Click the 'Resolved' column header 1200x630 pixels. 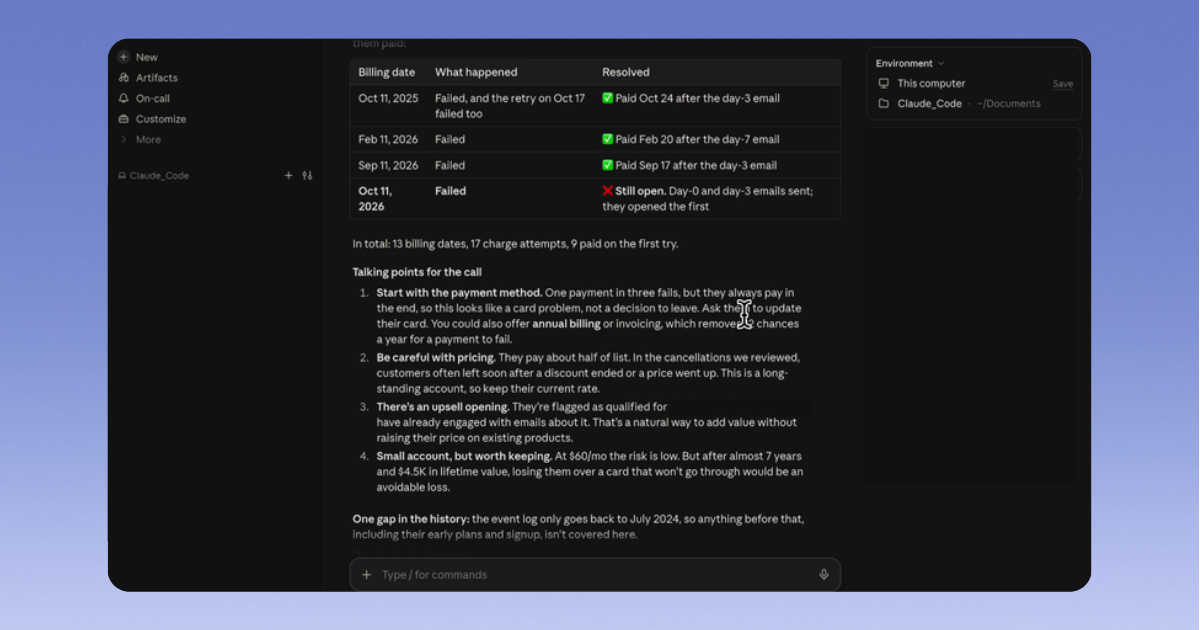pyautogui.click(x=626, y=72)
